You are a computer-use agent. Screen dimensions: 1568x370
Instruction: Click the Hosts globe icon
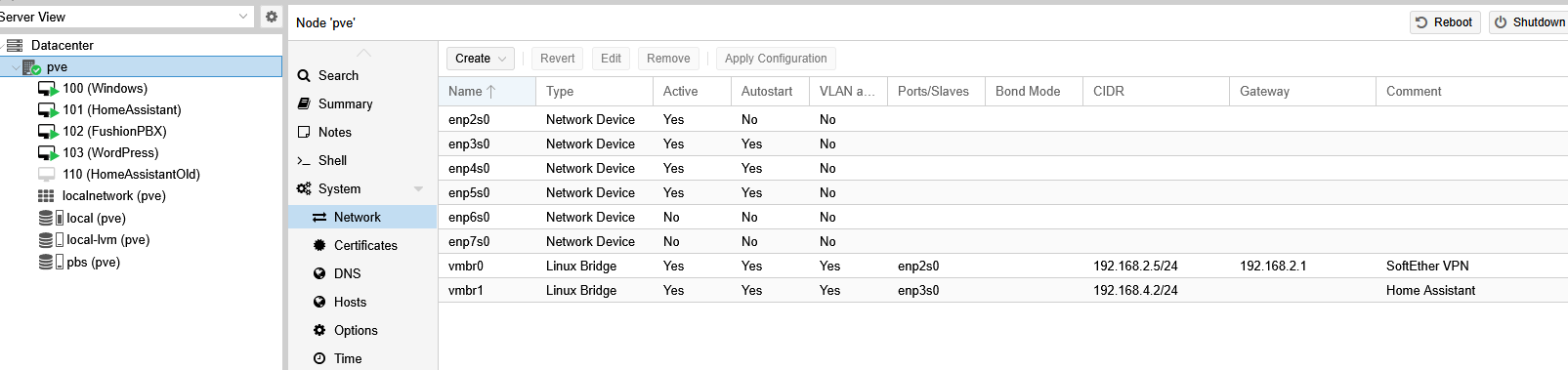(x=319, y=302)
